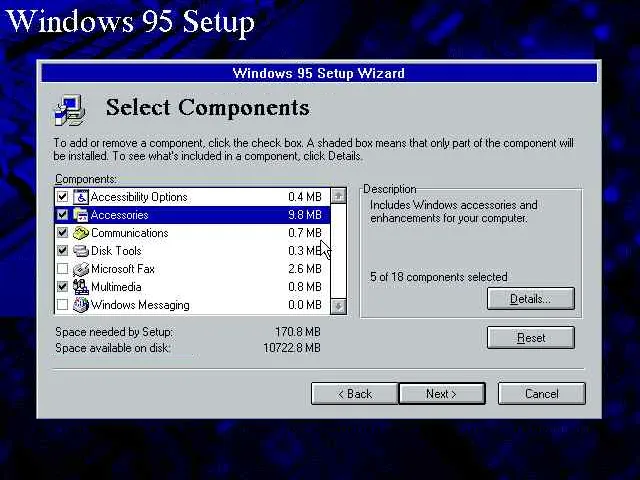Click the Disk Tools drive icon

(x=81, y=251)
